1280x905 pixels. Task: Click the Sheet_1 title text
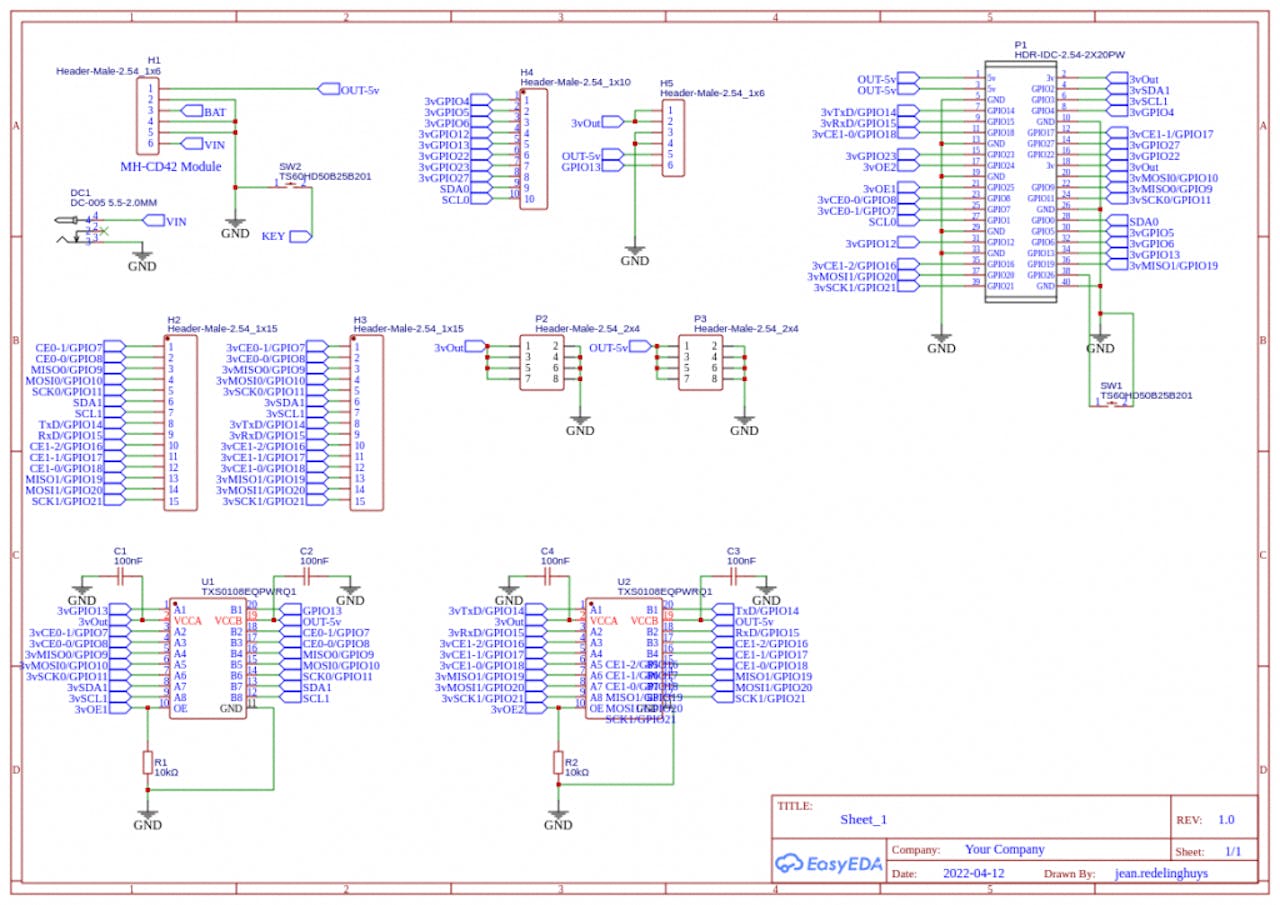coord(863,819)
